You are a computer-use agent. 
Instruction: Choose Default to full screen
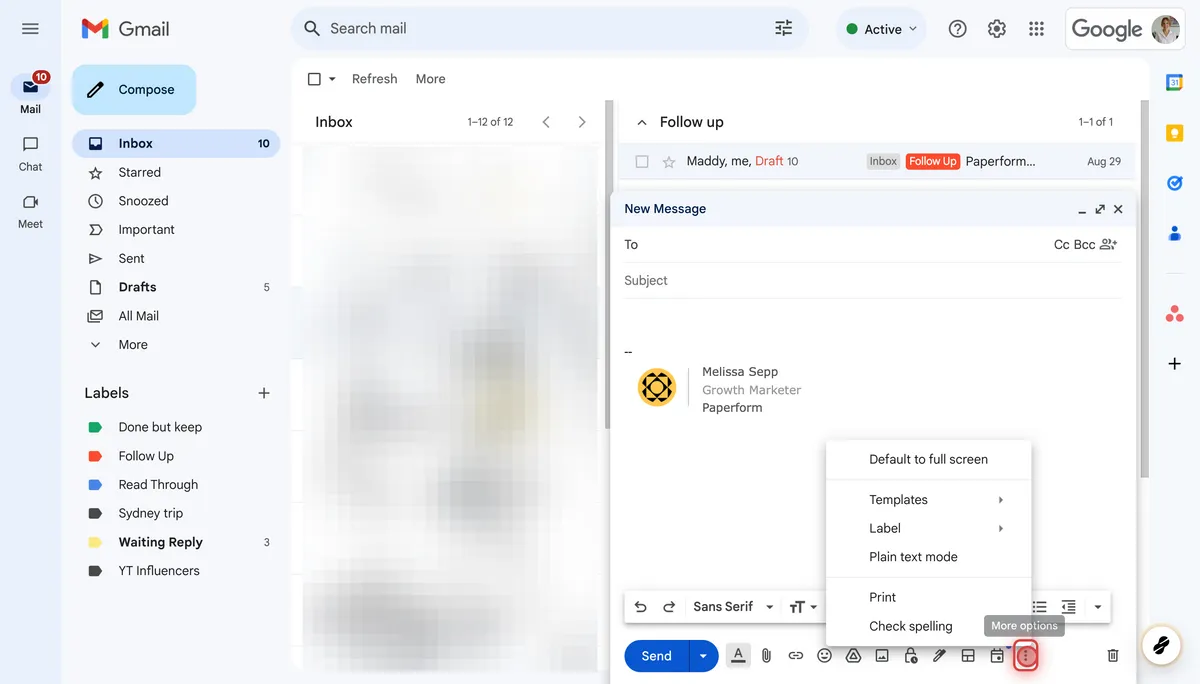coord(929,460)
